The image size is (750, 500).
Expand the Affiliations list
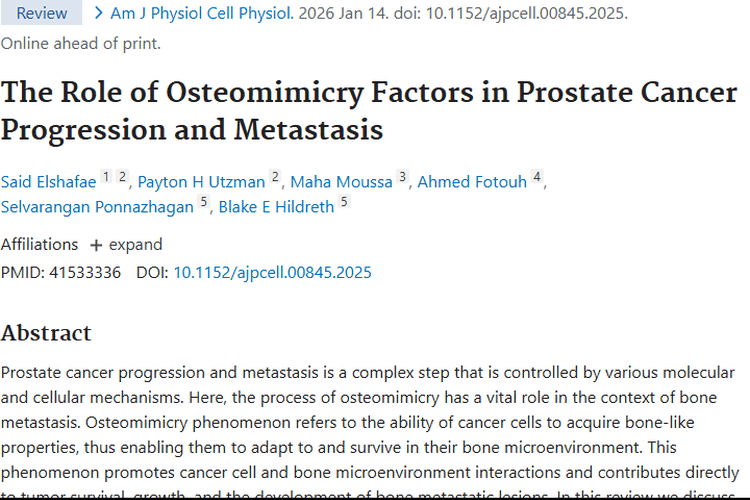(x=126, y=244)
